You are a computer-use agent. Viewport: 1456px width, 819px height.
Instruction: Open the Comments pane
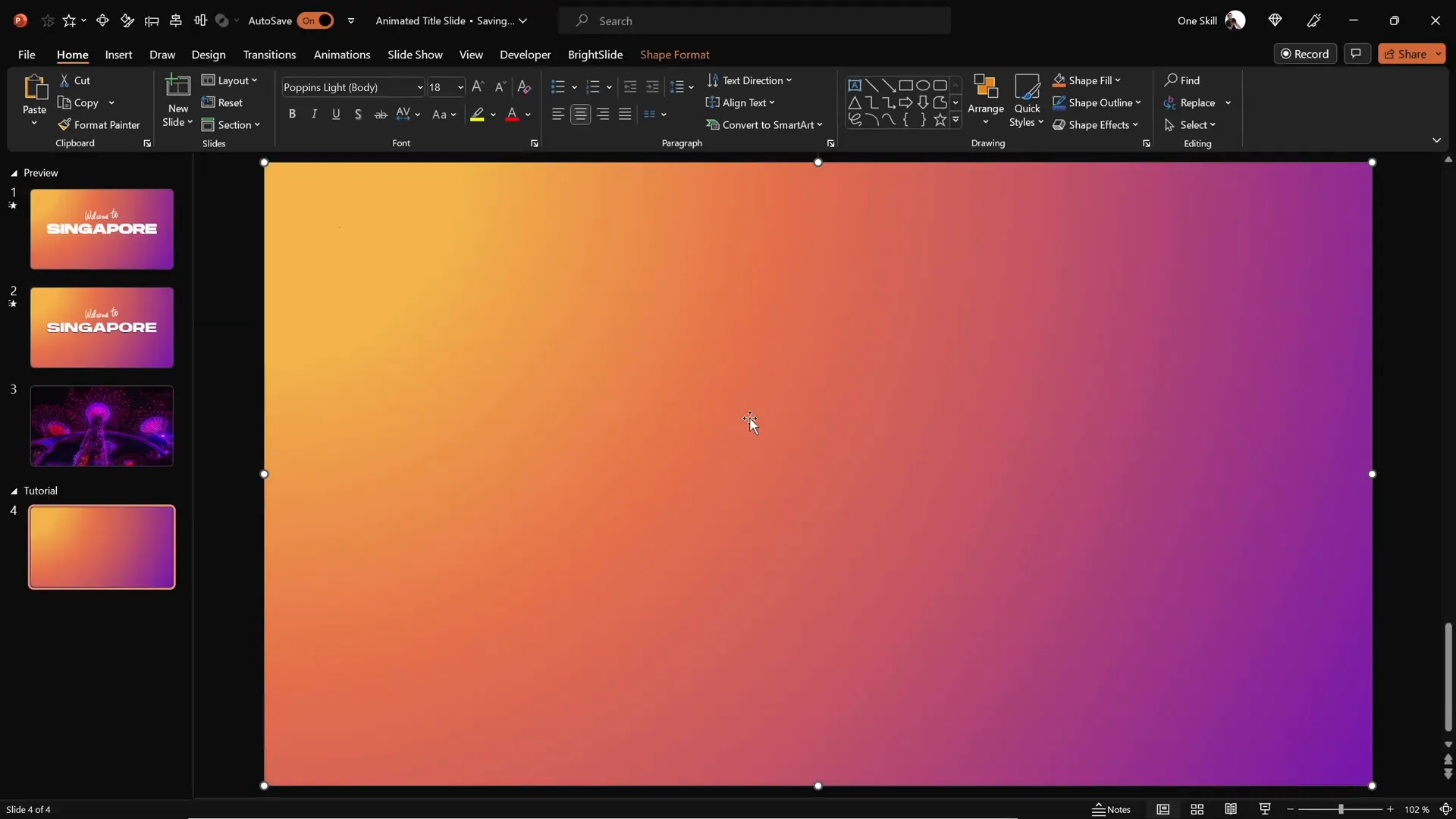(1357, 53)
